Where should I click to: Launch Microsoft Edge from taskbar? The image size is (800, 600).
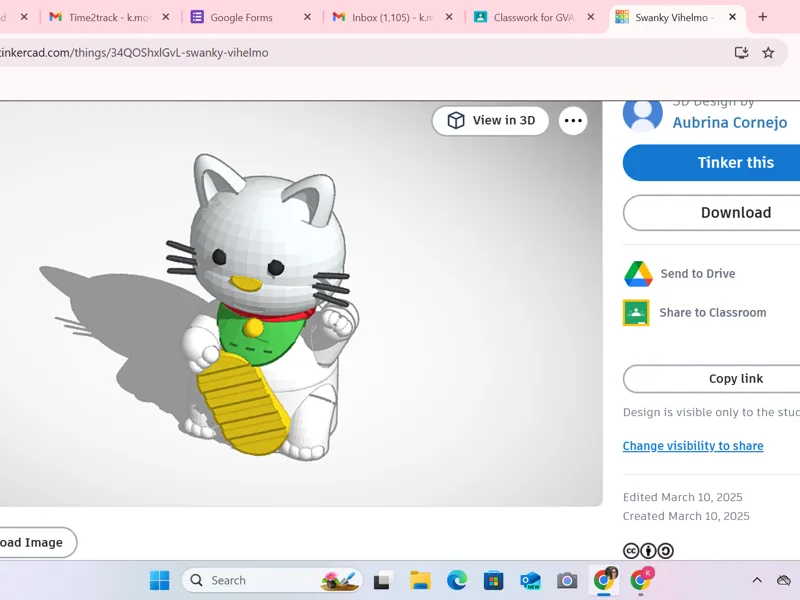tap(457, 581)
